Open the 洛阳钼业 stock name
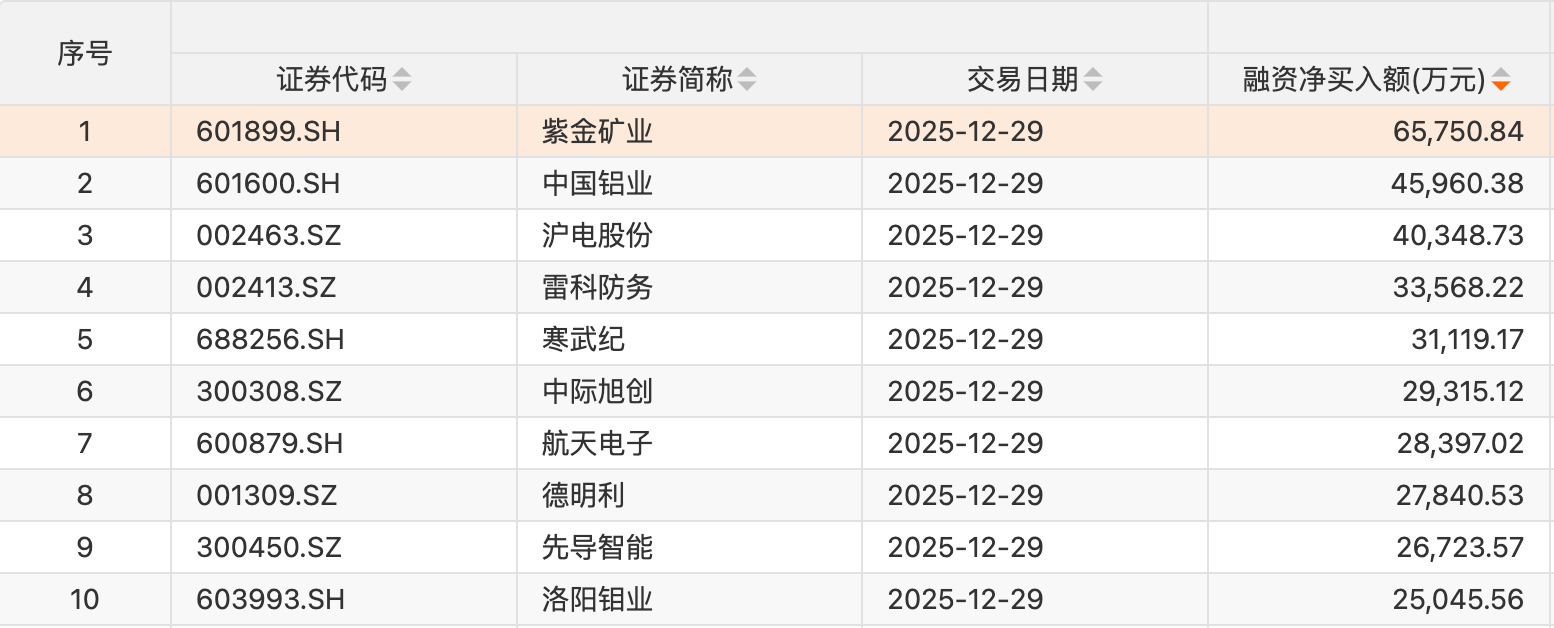Screen dimensions: 1554x628 (x=597, y=600)
